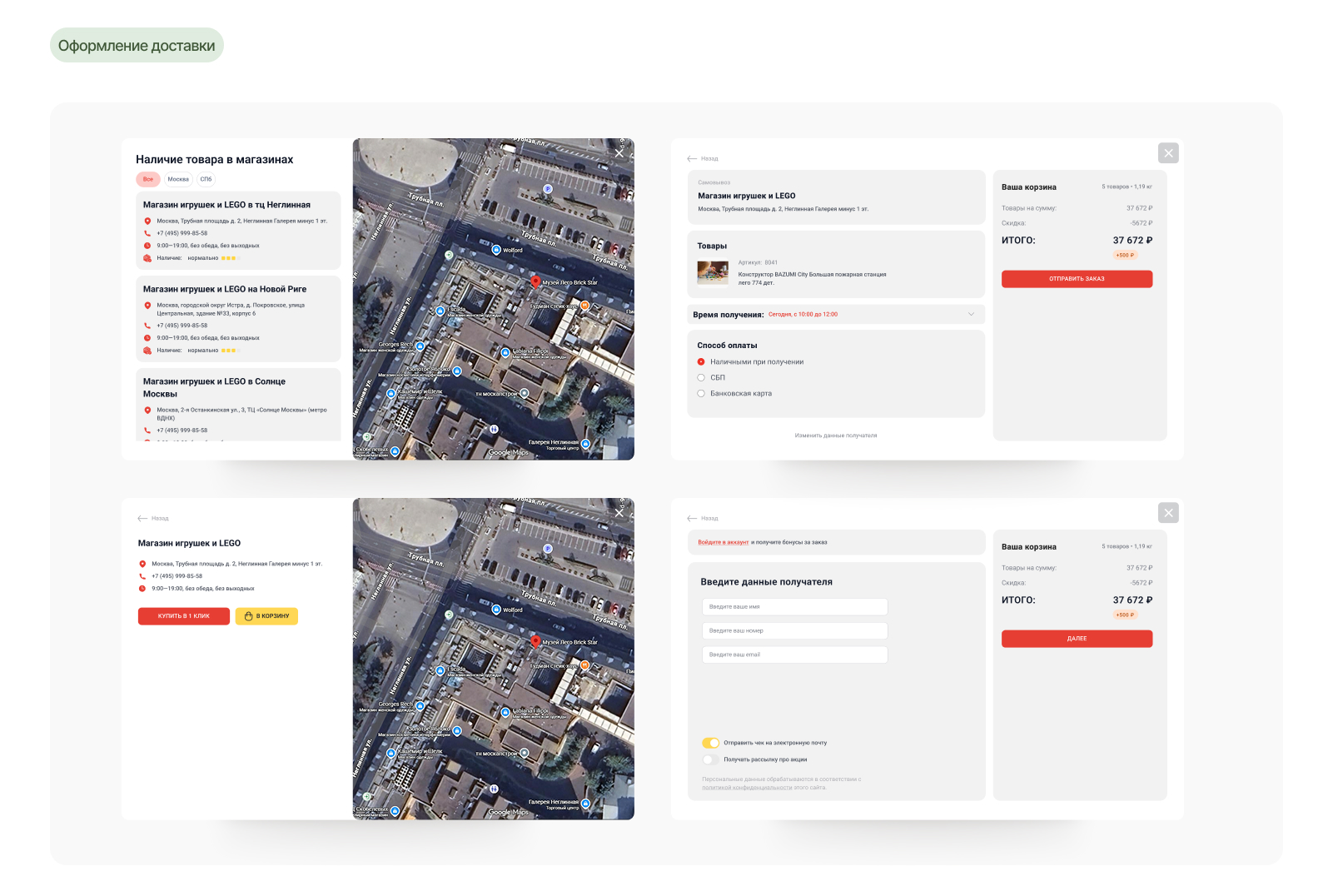The image size is (1333, 896).
Task: Select СПб city filter tab
Action: (206, 179)
